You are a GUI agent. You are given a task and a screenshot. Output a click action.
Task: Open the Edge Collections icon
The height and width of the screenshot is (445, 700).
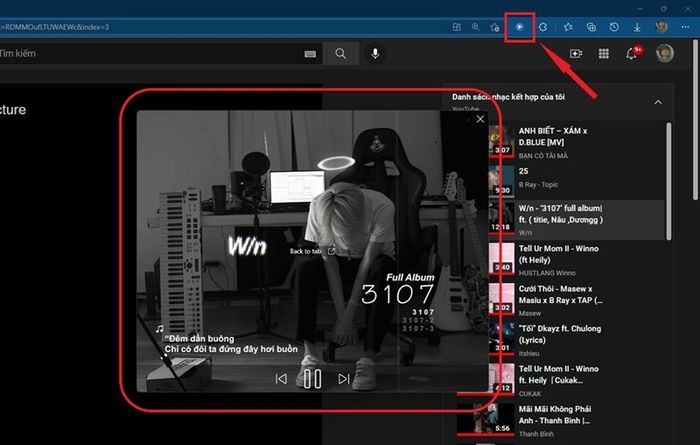click(591, 27)
